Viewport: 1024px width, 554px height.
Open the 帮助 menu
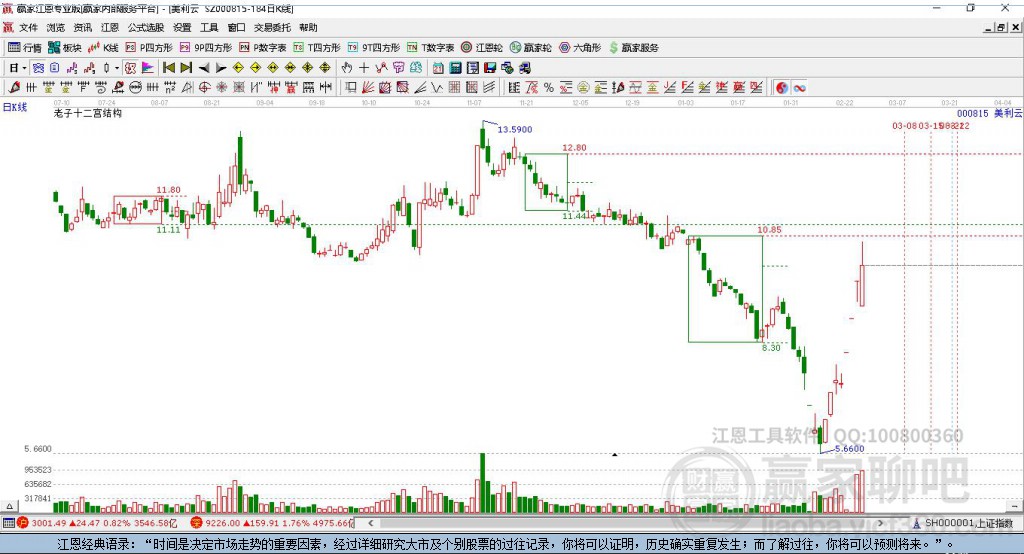click(308, 27)
